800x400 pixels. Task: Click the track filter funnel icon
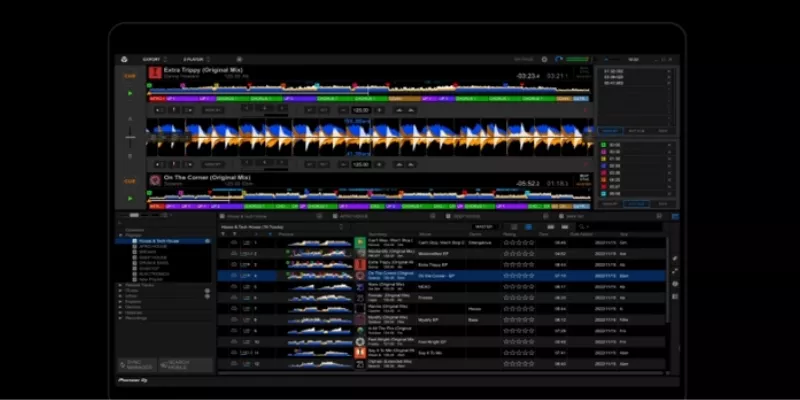222,234
